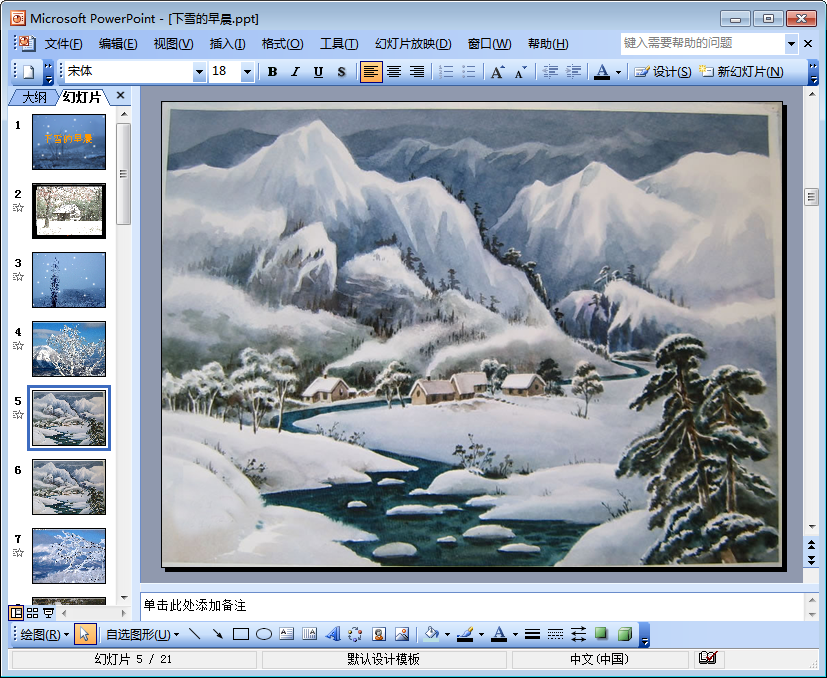Switch to the 大纲 outline tab
This screenshot has width=827, height=678.
(x=34, y=97)
